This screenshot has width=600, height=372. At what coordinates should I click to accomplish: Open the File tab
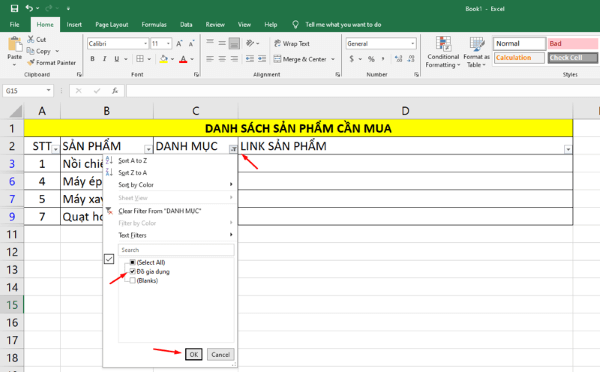click(x=15, y=24)
